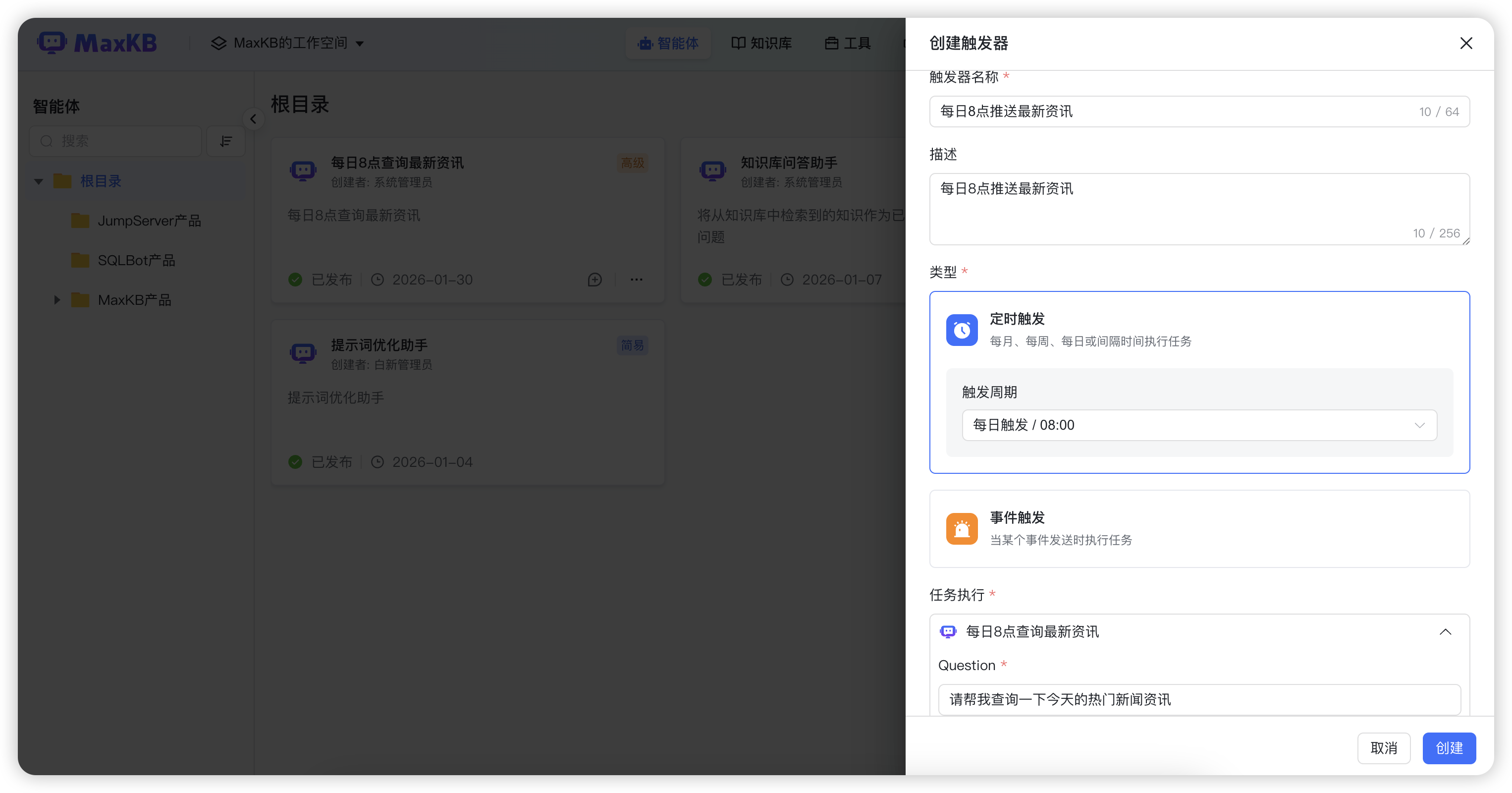1512x793 pixels.
Task: Click the sort icon beside search box
Action: point(226,141)
